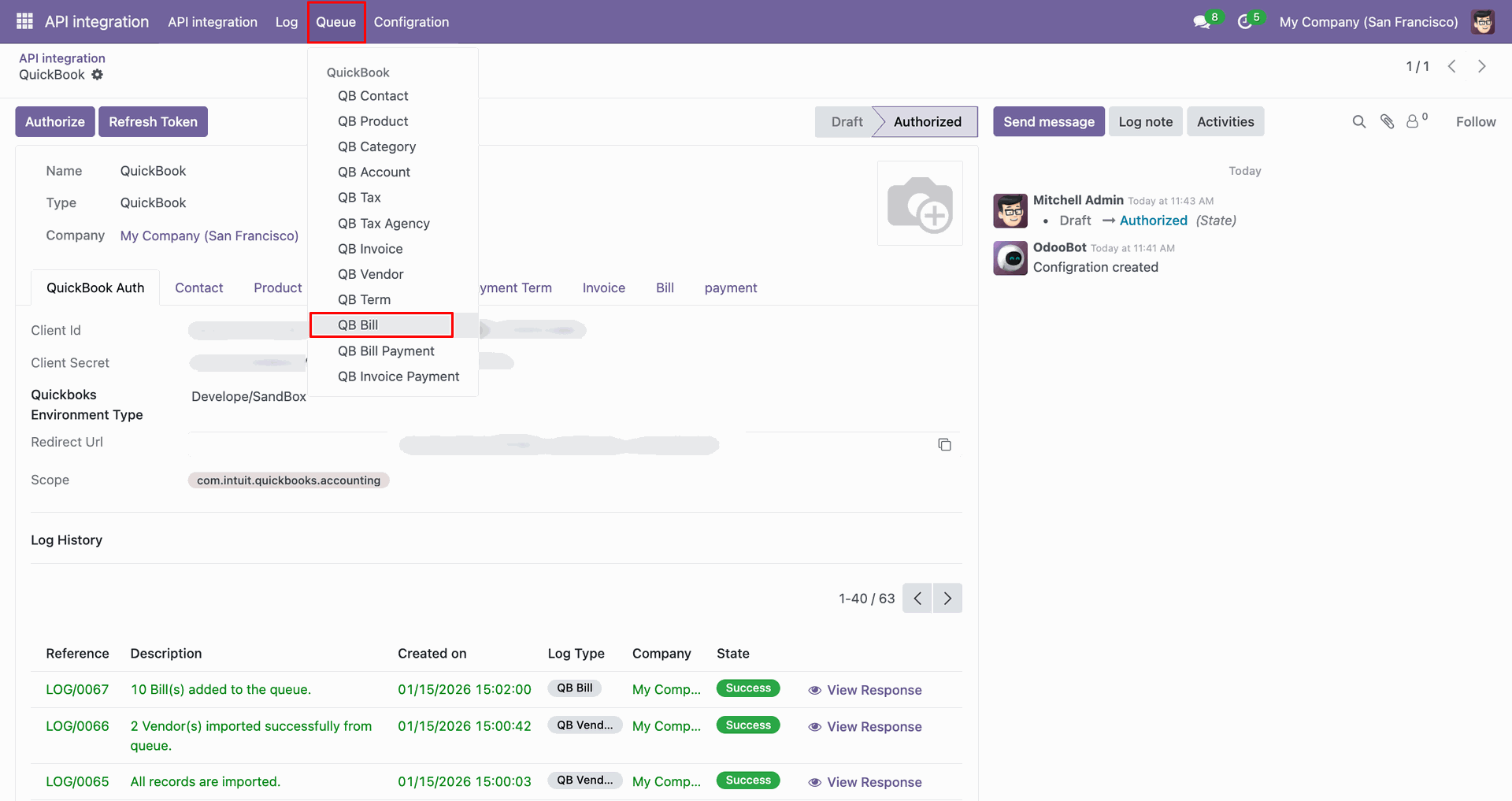Click the Refresh Token button
1512x801 pixels.
click(x=153, y=122)
